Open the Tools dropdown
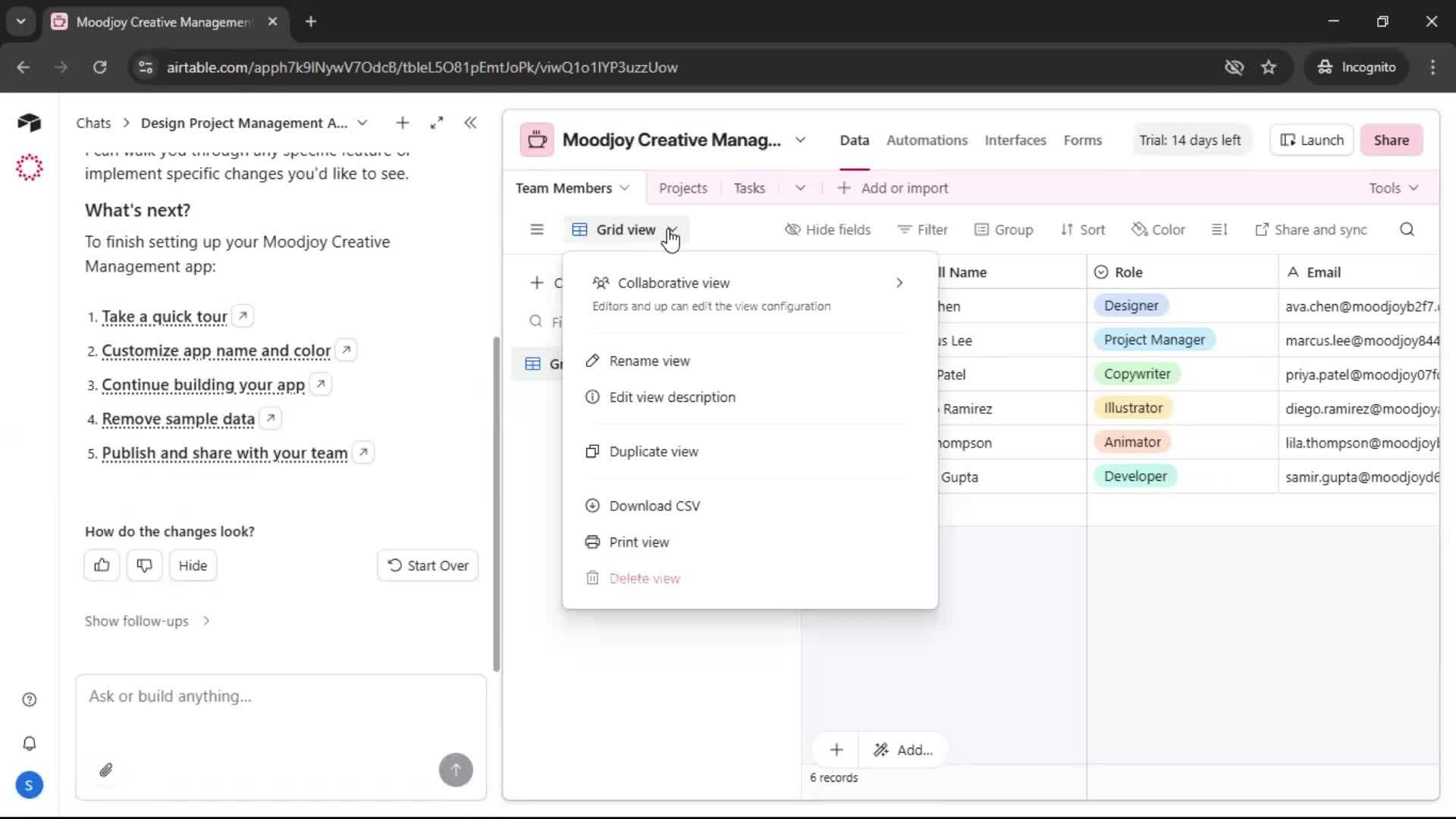1456x819 pixels. pyautogui.click(x=1394, y=188)
